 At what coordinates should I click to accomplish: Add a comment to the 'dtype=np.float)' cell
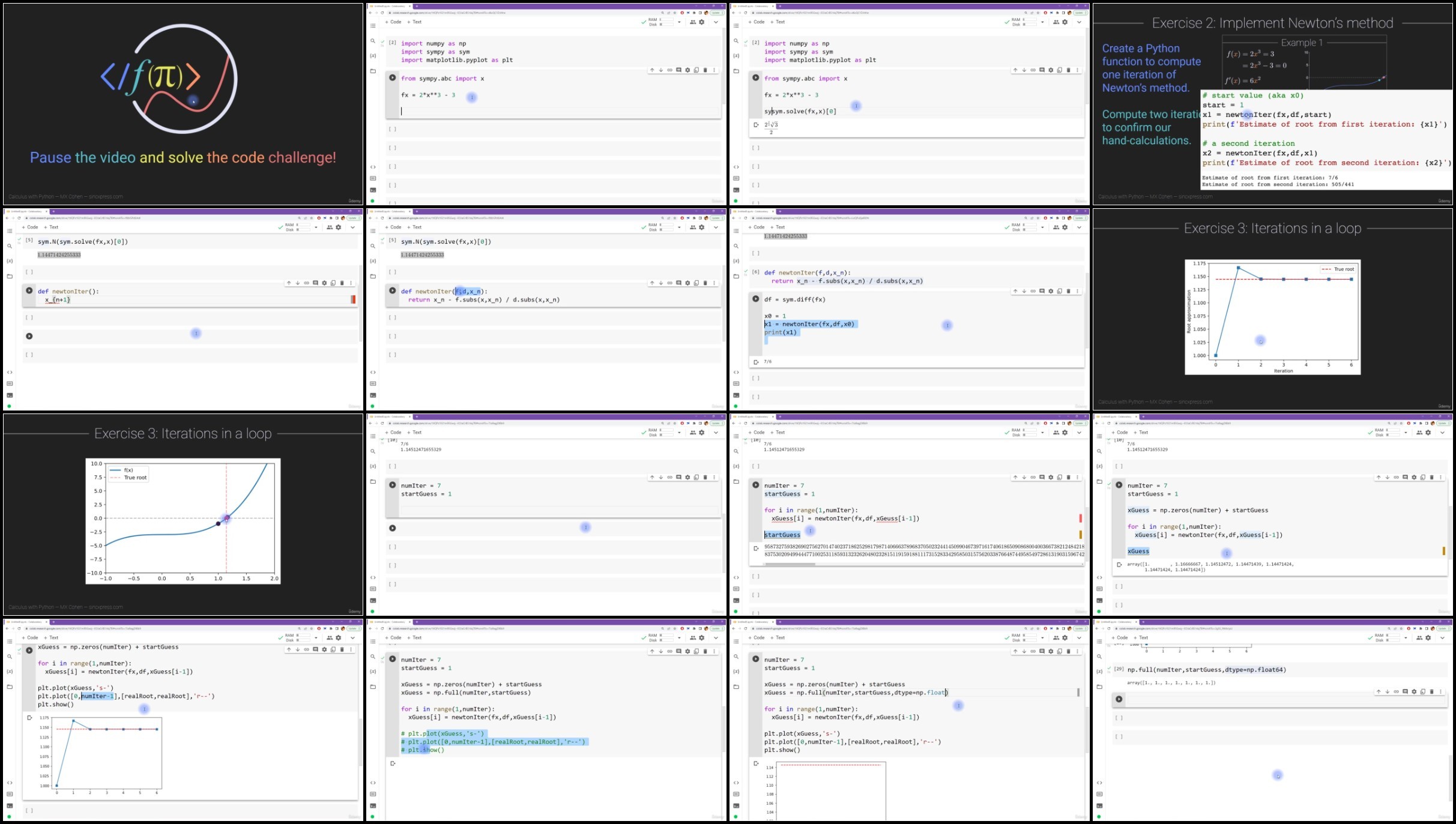1042,651
